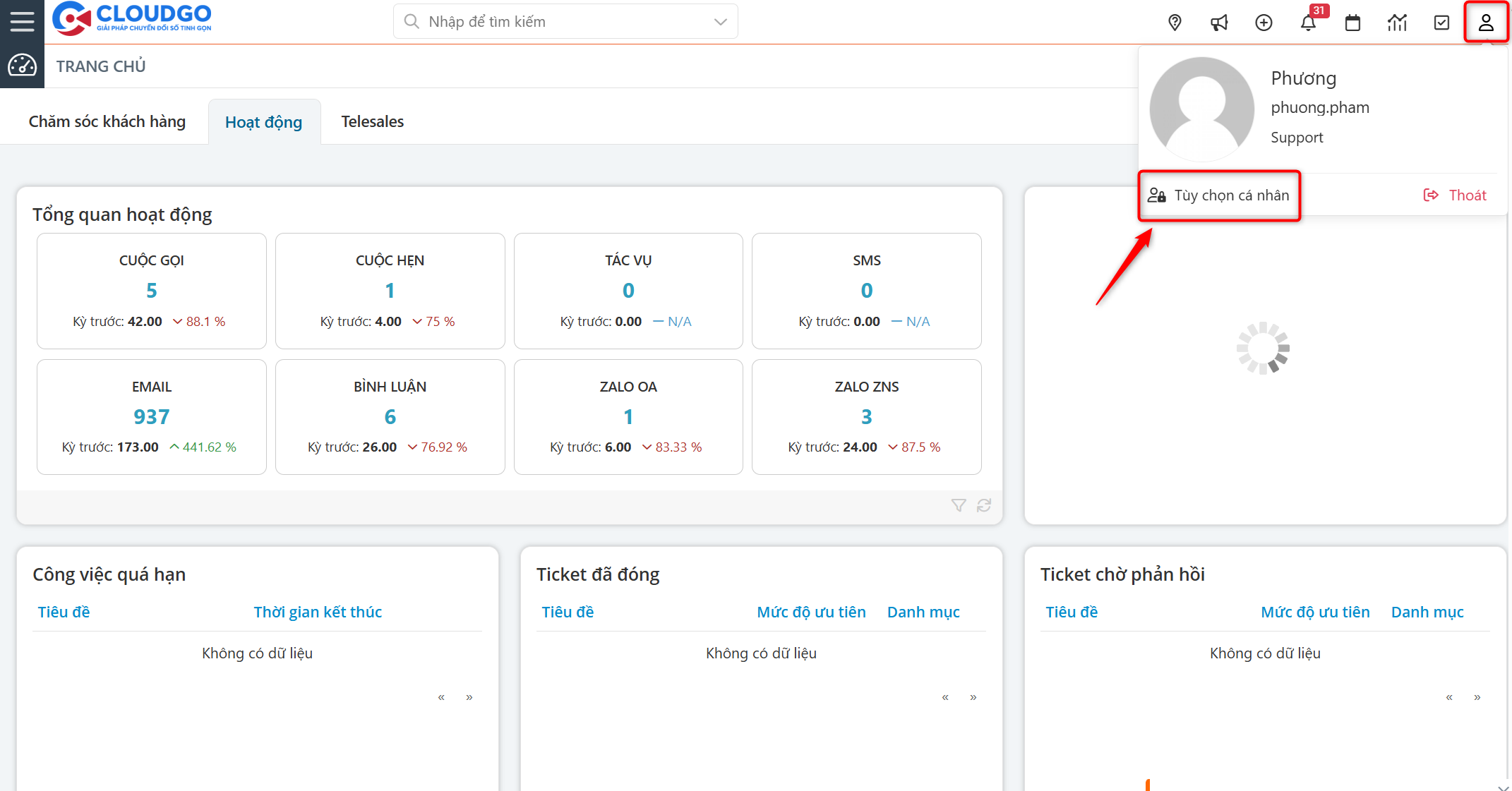This screenshot has width=1512, height=791.
Task: Click the dashboard speedometer icon
Action: (22, 66)
